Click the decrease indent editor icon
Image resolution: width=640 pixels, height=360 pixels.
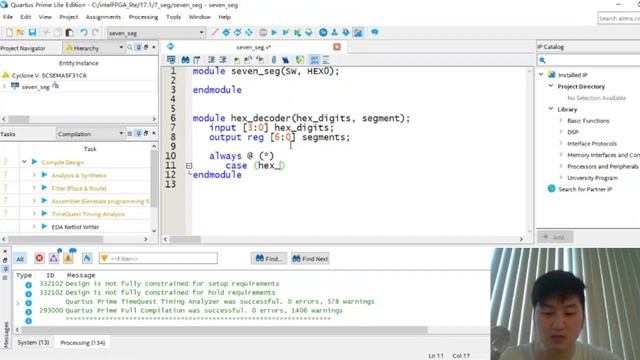tap(223, 60)
